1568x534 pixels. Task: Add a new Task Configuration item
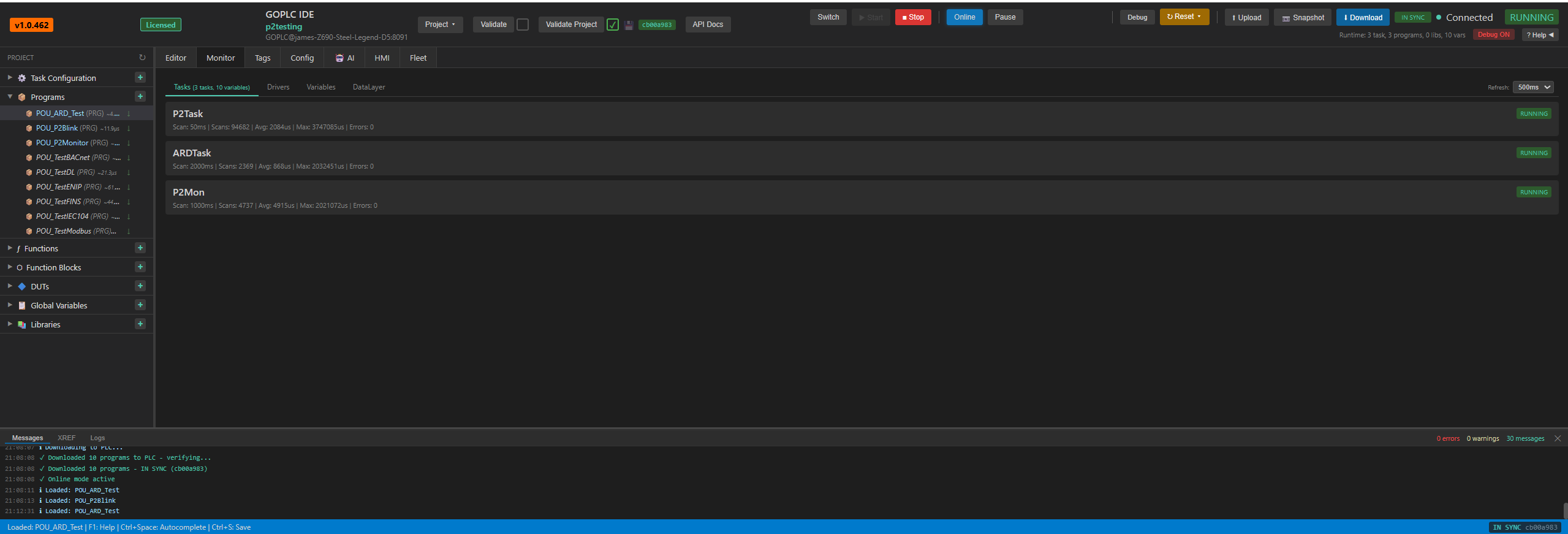tap(140, 78)
